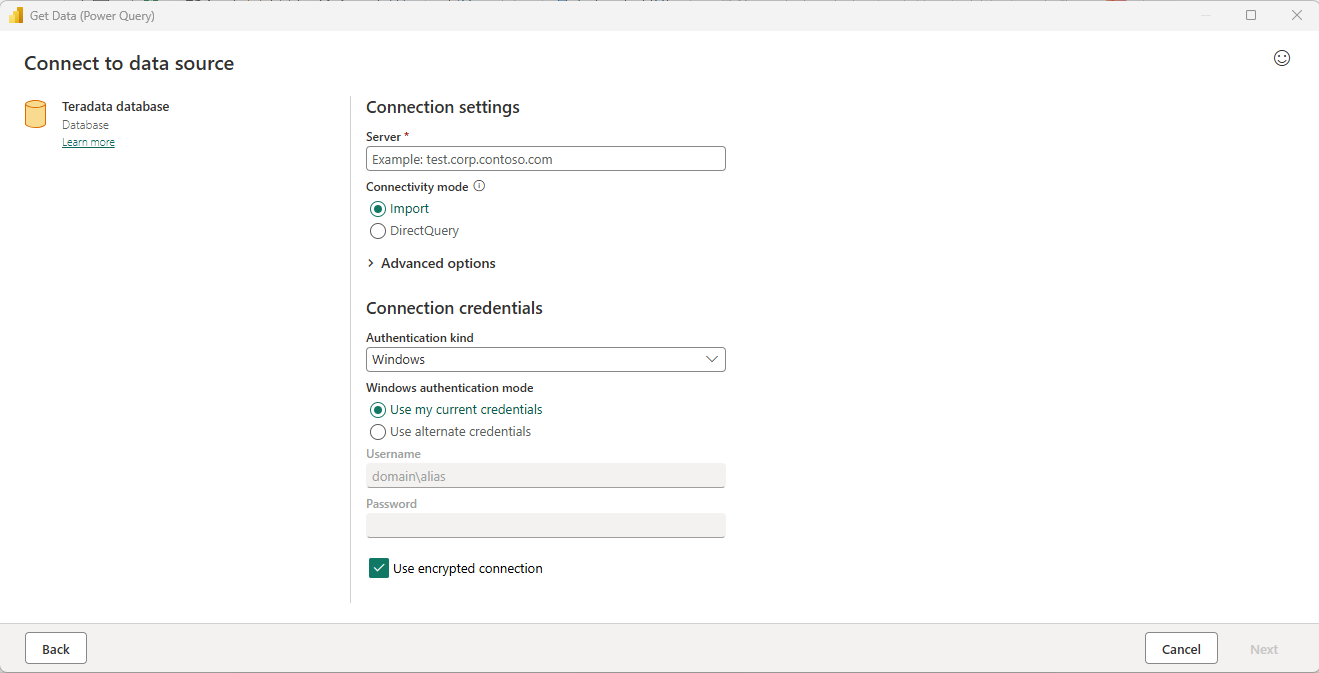Image resolution: width=1319 pixels, height=673 pixels.
Task: Open the Authentication kind dropdown
Action: pos(545,359)
